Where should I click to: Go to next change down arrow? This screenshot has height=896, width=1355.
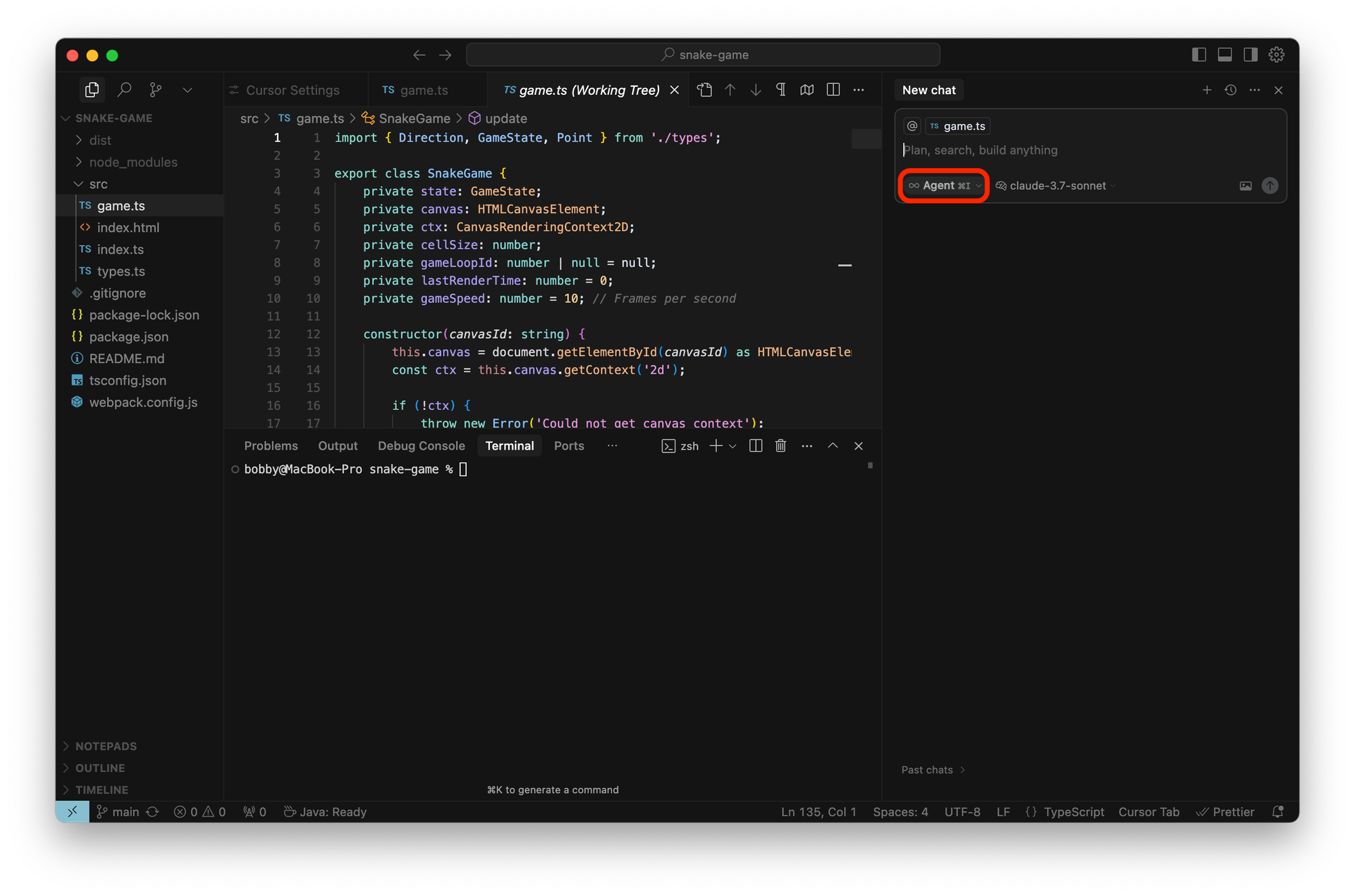point(755,90)
